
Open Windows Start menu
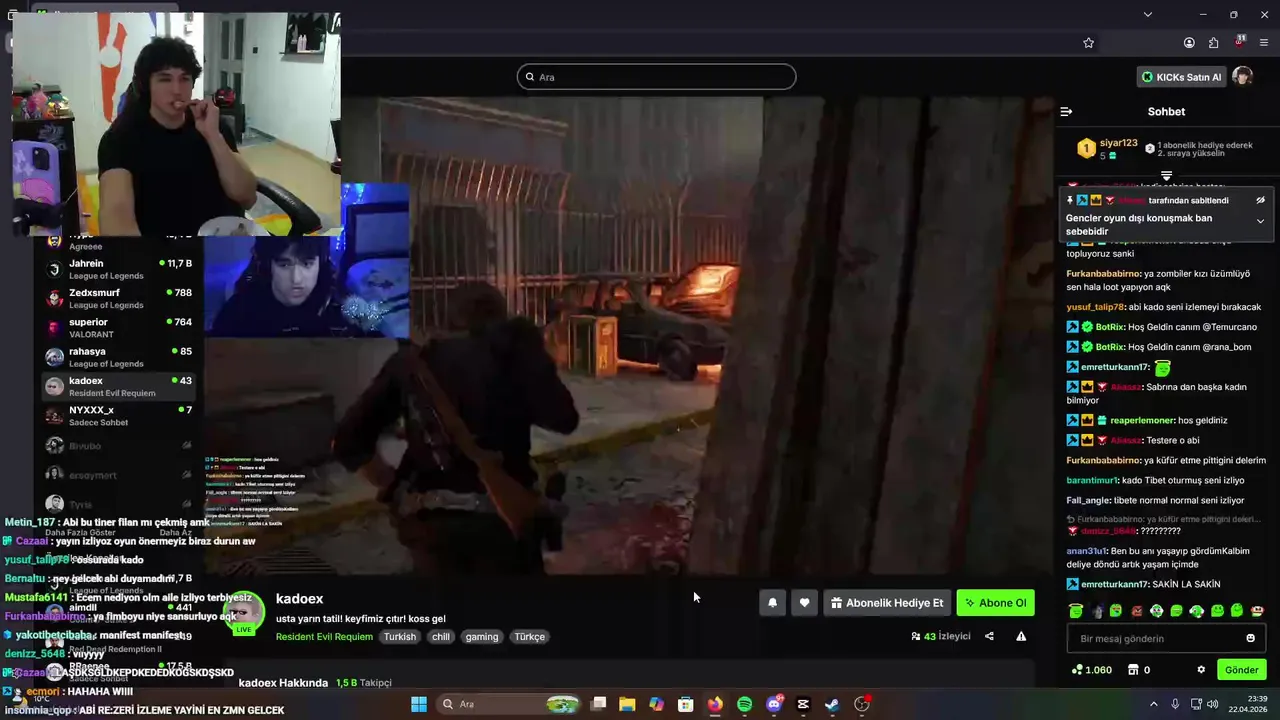coord(419,704)
